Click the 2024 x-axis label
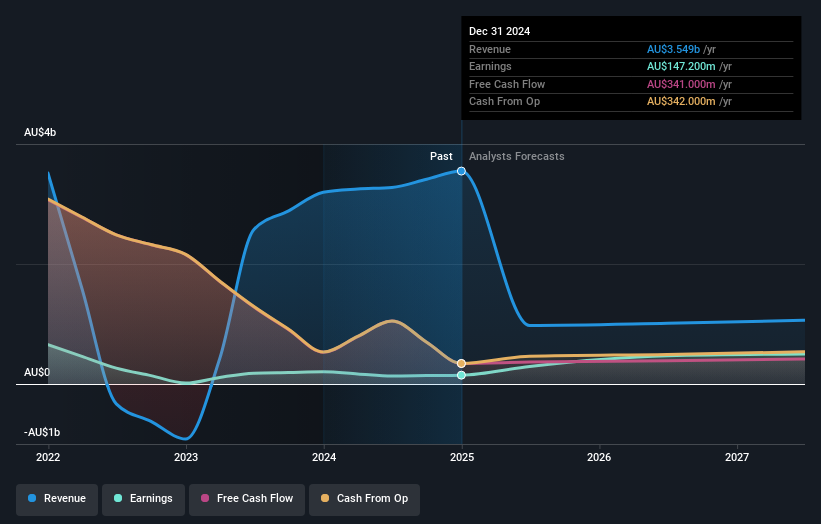Screen dimensions: 821x524 pyautogui.click(x=324, y=458)
